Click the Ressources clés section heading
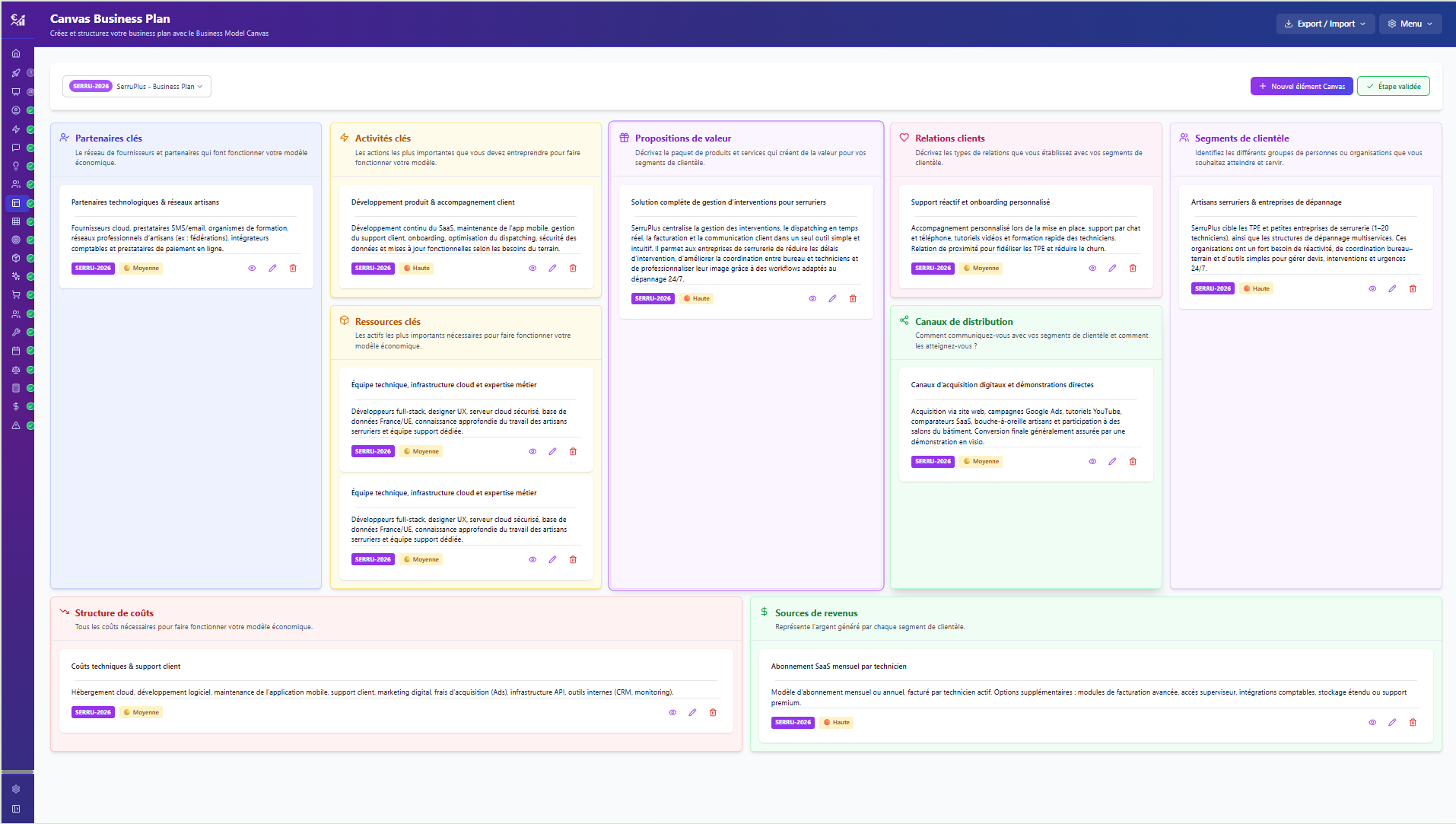Image resolution: width=1456 pixels, height=824 pixels. [x=388, y=322]
